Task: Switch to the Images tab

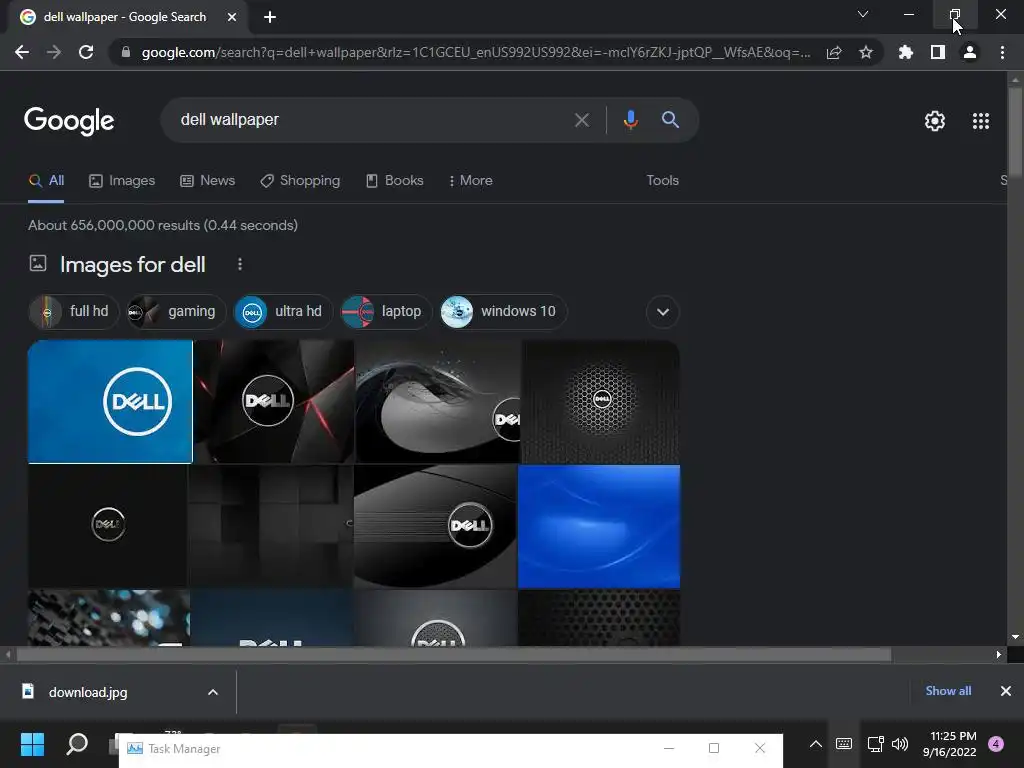Action: [x=122, y=181]
